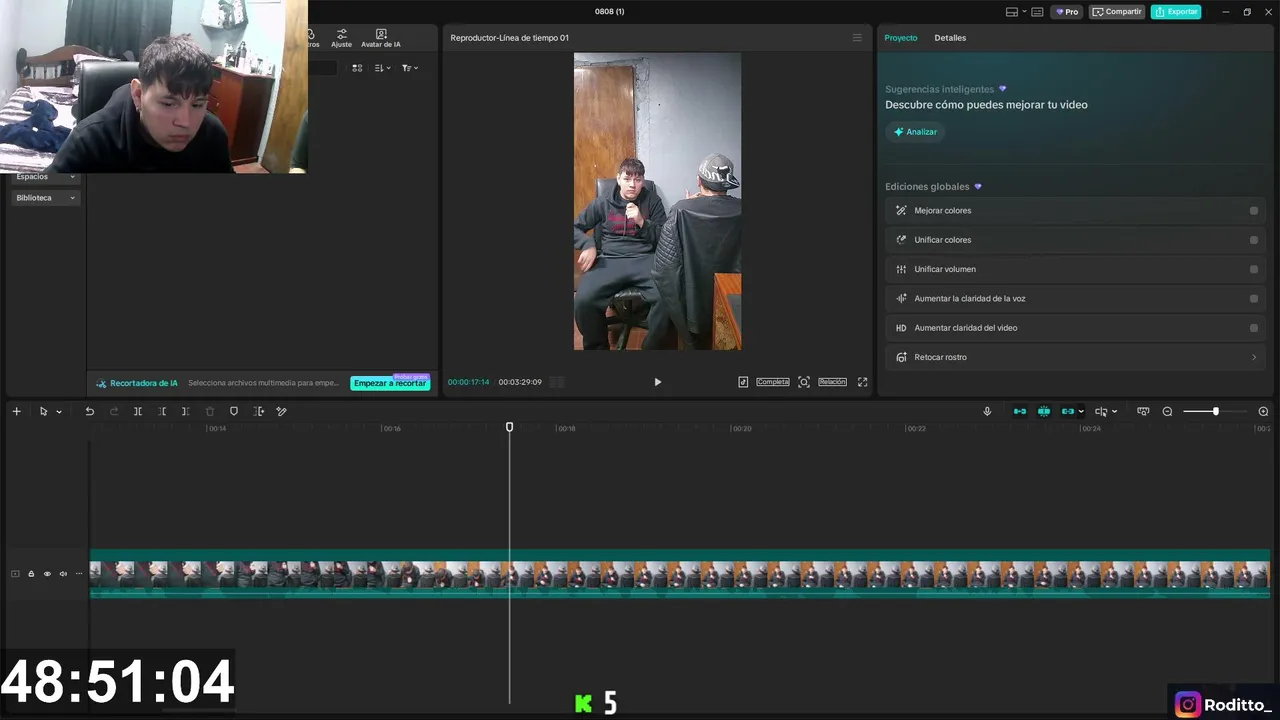Zoom out the timeline with minus magnifier
Viewport: 1280px width, 720px height.
click(x=1167, y=411)
